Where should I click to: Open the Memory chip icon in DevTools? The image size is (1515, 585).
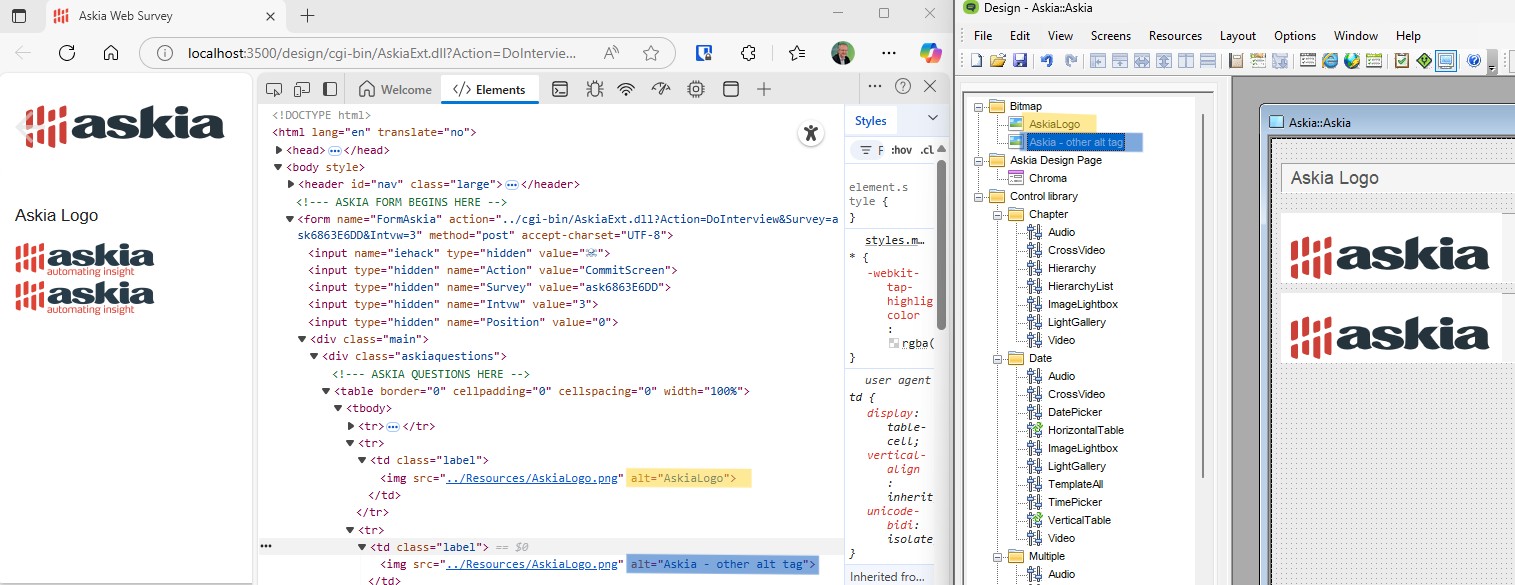(x=696, y=89)
